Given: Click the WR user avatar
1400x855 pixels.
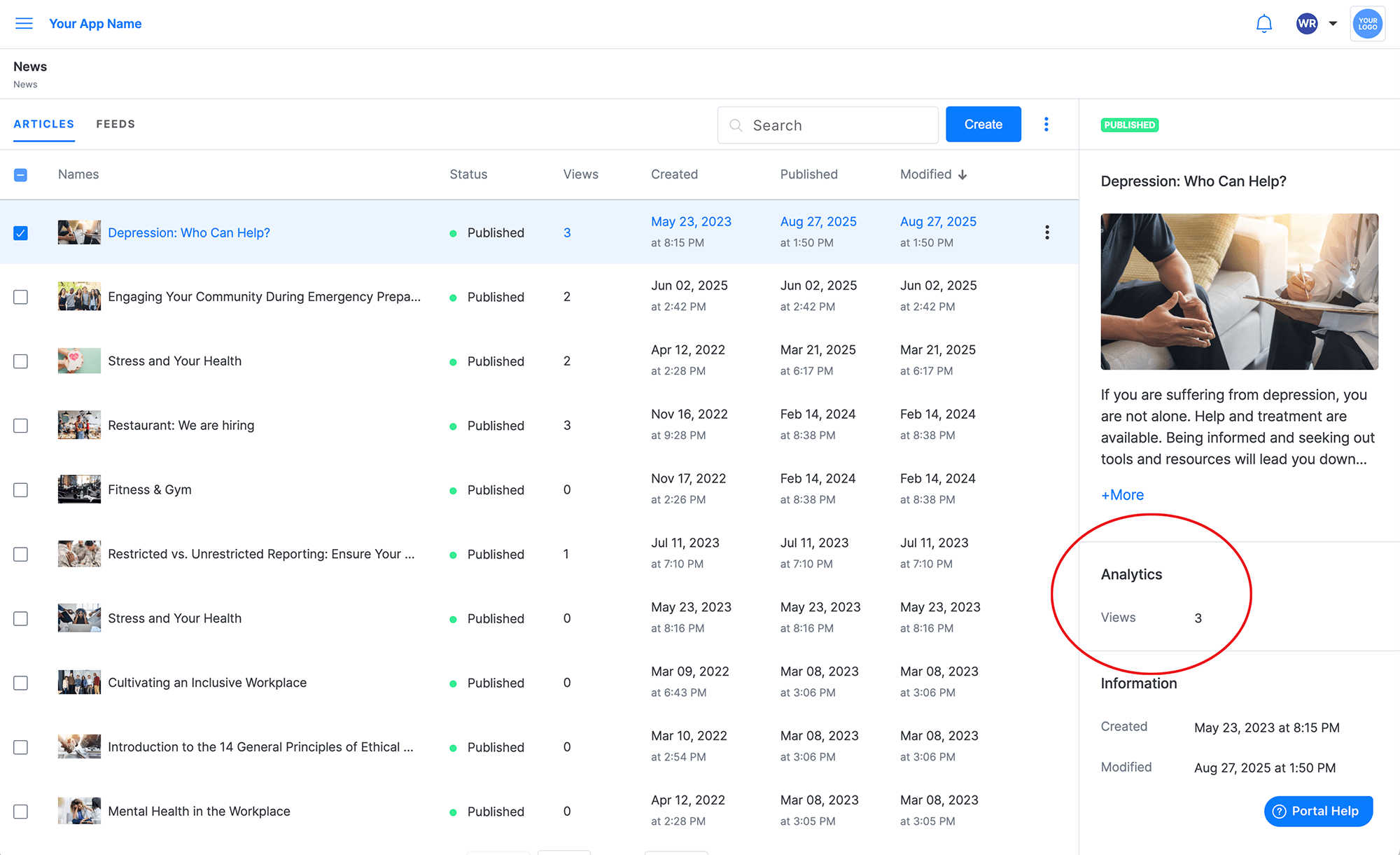Looking at the screenshot, I should click(1306, 24).
